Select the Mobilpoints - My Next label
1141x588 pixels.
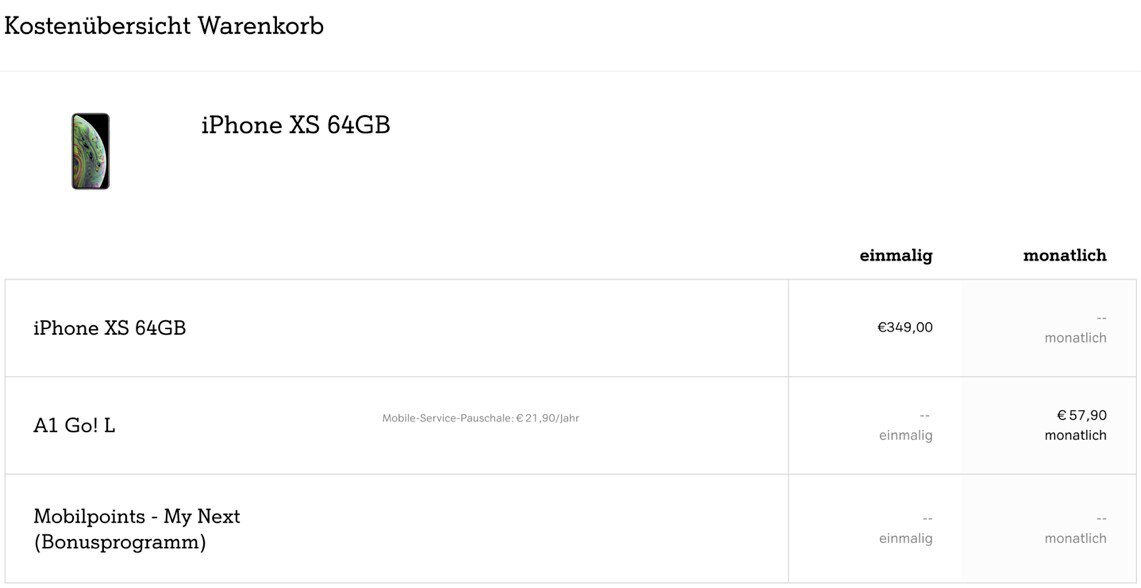(x=137, y=517)
